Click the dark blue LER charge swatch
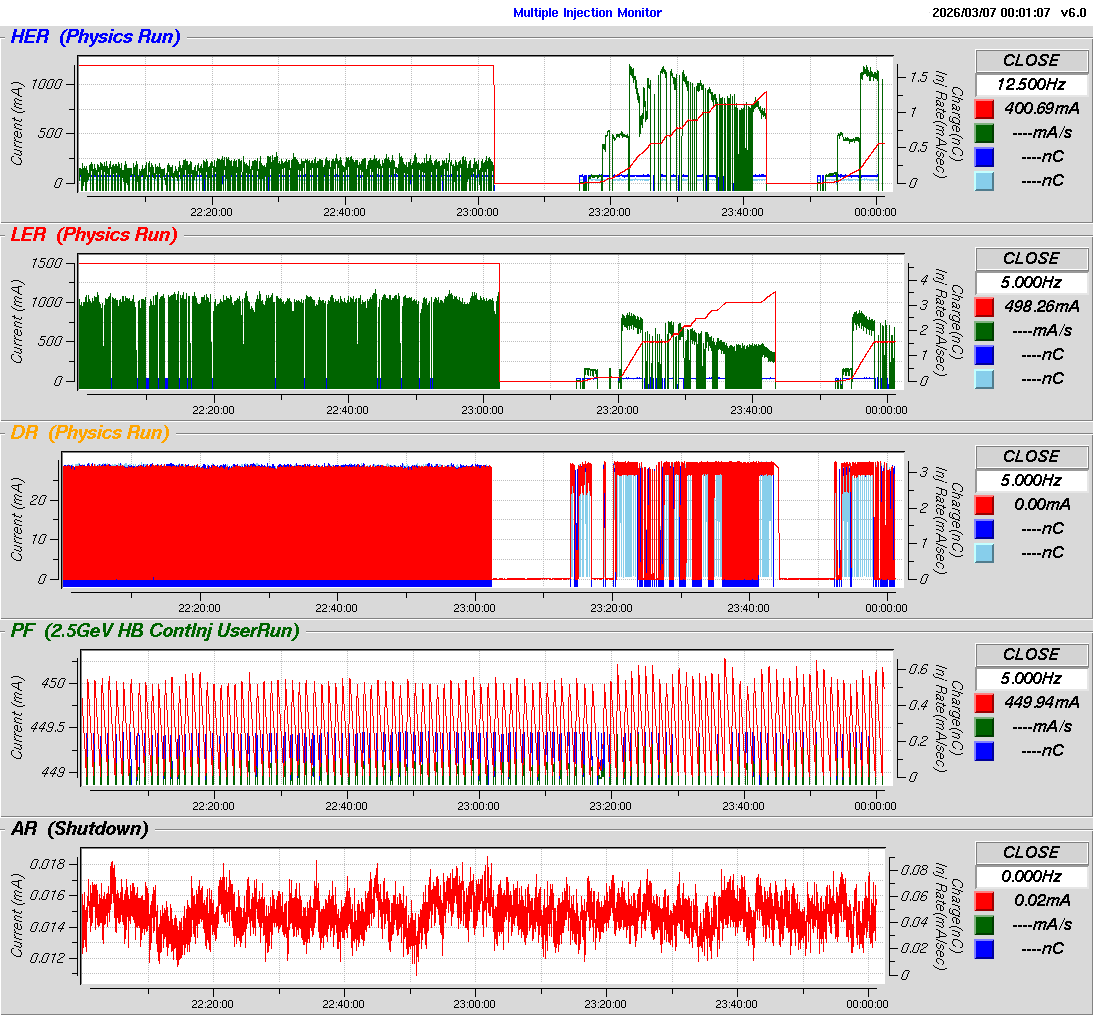Screen dimensions: 1093x1015 (x=984, y=354)
